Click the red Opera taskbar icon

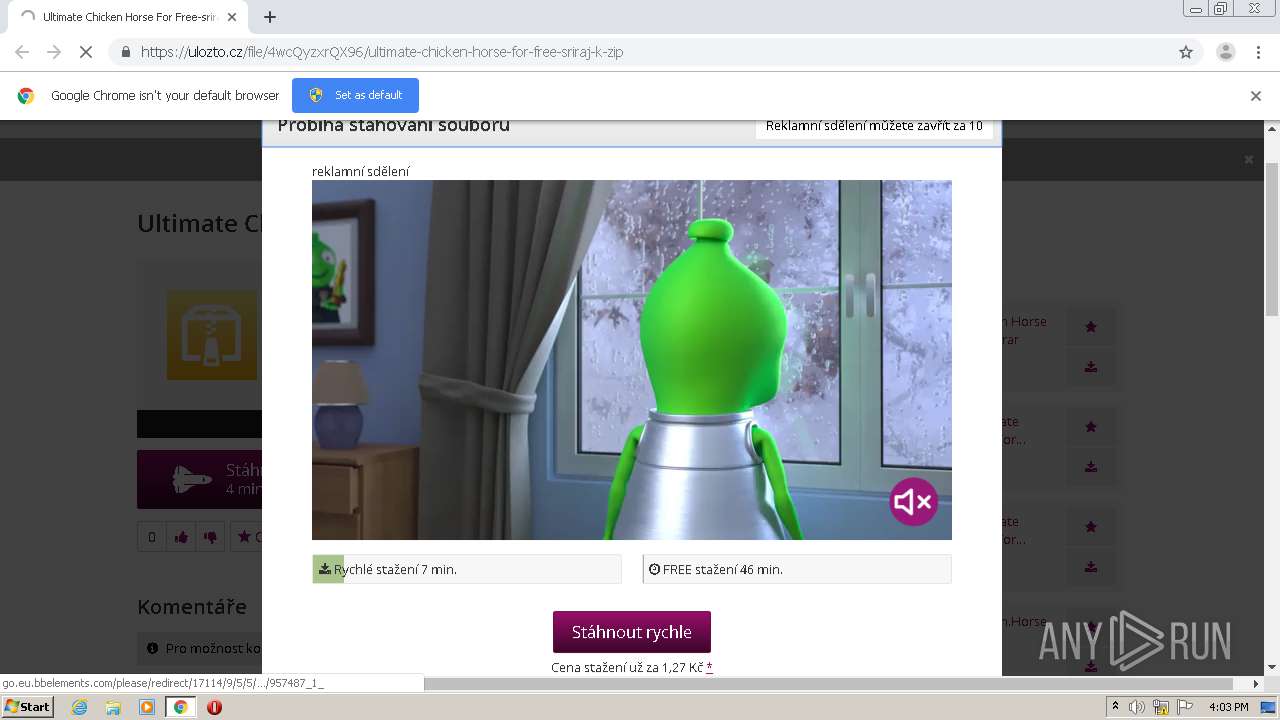click(x=214, y=707)
